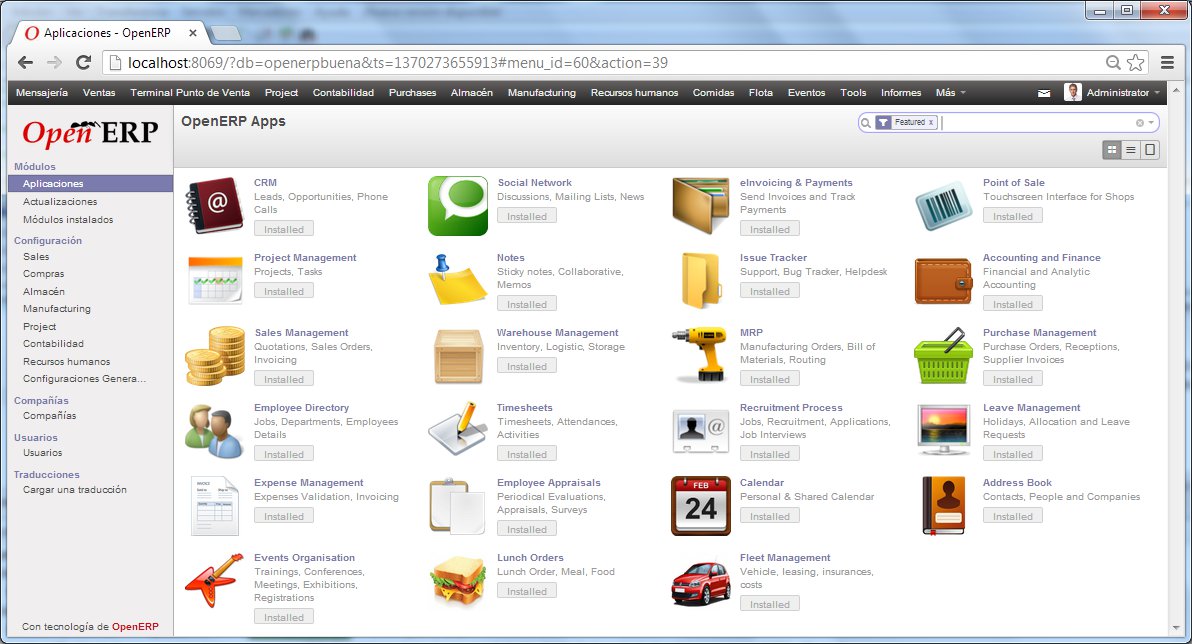Click the Sales Management app title
Screen dimensions: 1192x644
301,333
